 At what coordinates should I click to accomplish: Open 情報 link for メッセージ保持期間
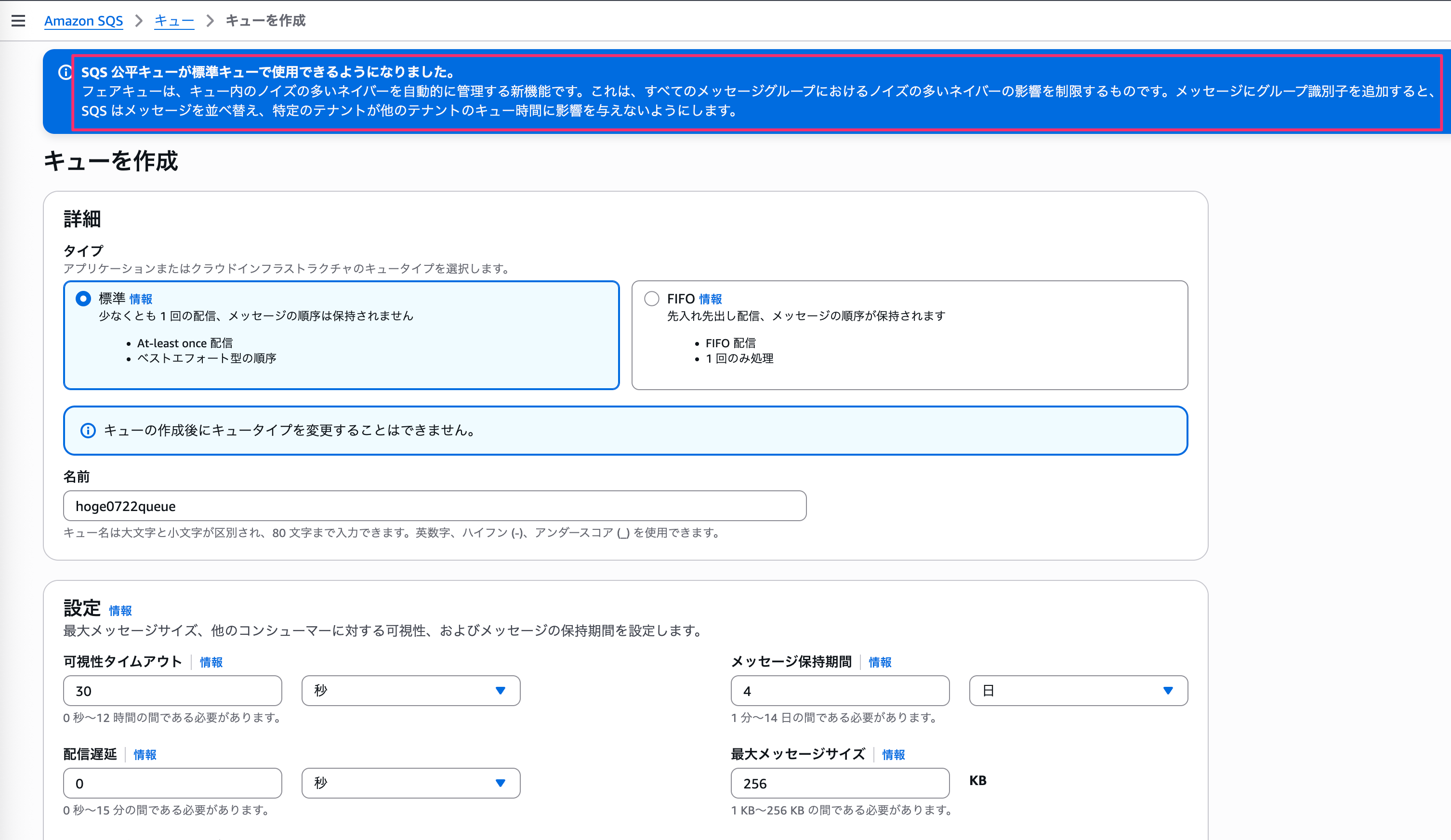click(880, 662)
